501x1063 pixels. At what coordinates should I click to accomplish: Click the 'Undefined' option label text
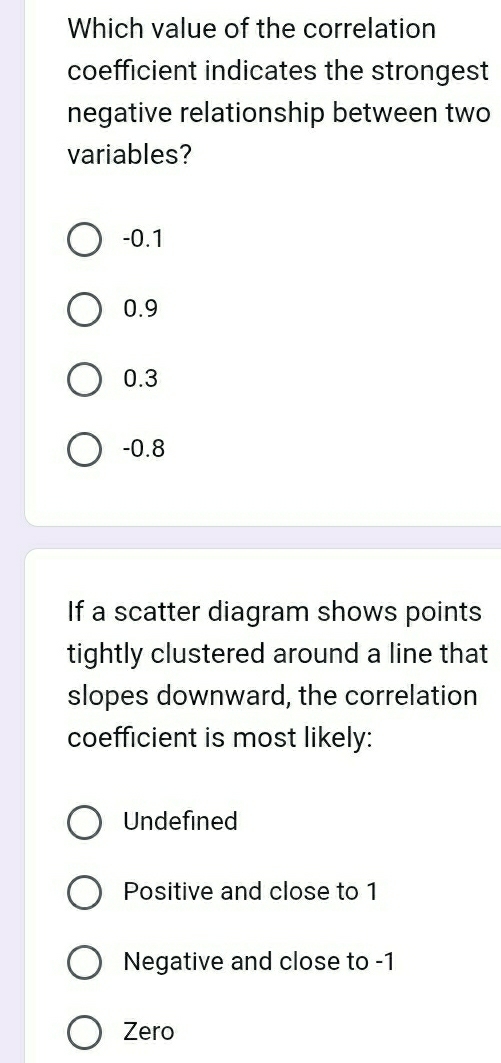(x=180, y=821)
